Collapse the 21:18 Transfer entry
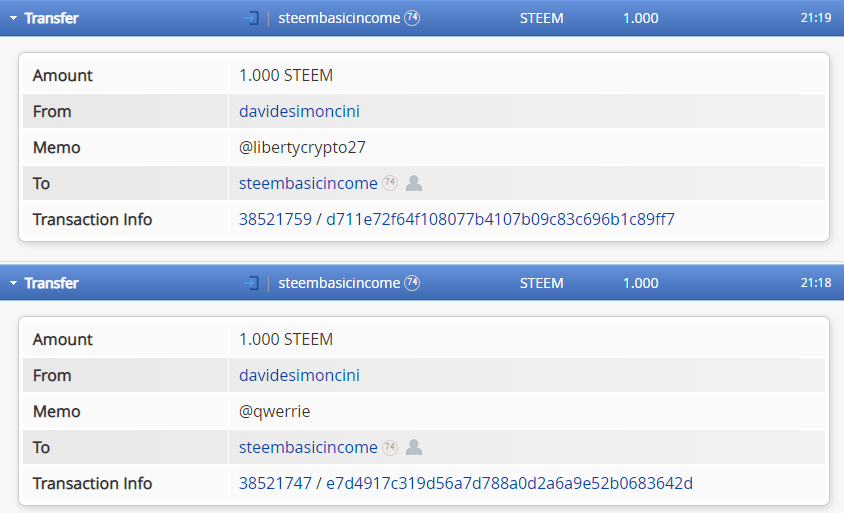844x513 pixels. [13, 283]
